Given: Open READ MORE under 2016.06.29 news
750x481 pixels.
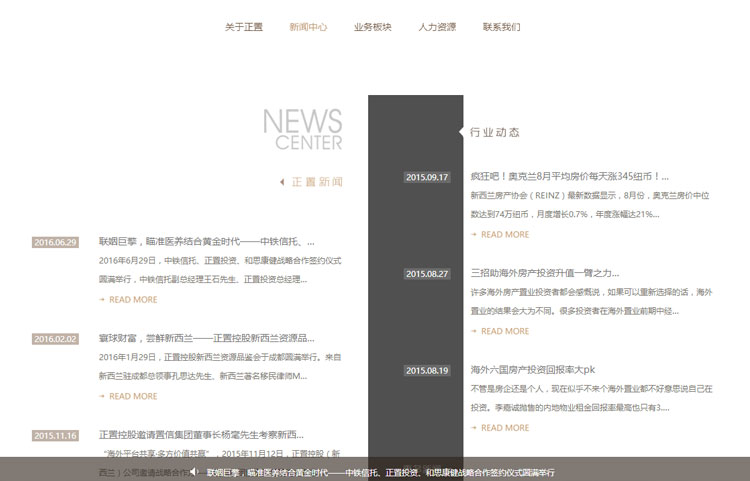Looking at the screenshot, I should pyautogui.click(x=133, y=300).
